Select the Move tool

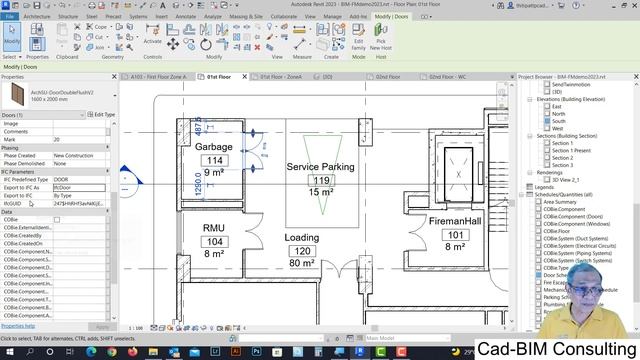pos(173,44)
